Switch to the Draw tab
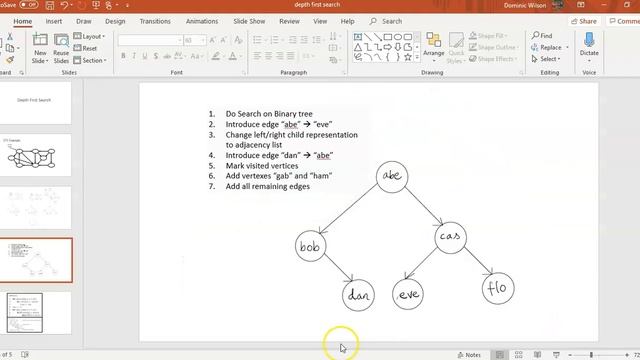 [84, 21]
